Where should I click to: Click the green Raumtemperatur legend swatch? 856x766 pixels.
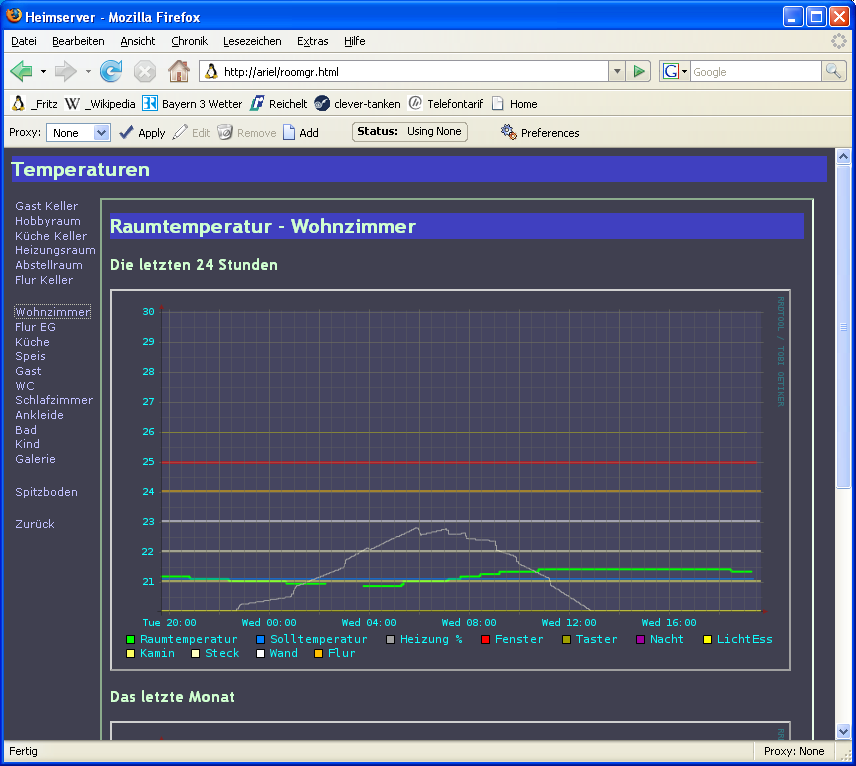click(x=131, y=639)
